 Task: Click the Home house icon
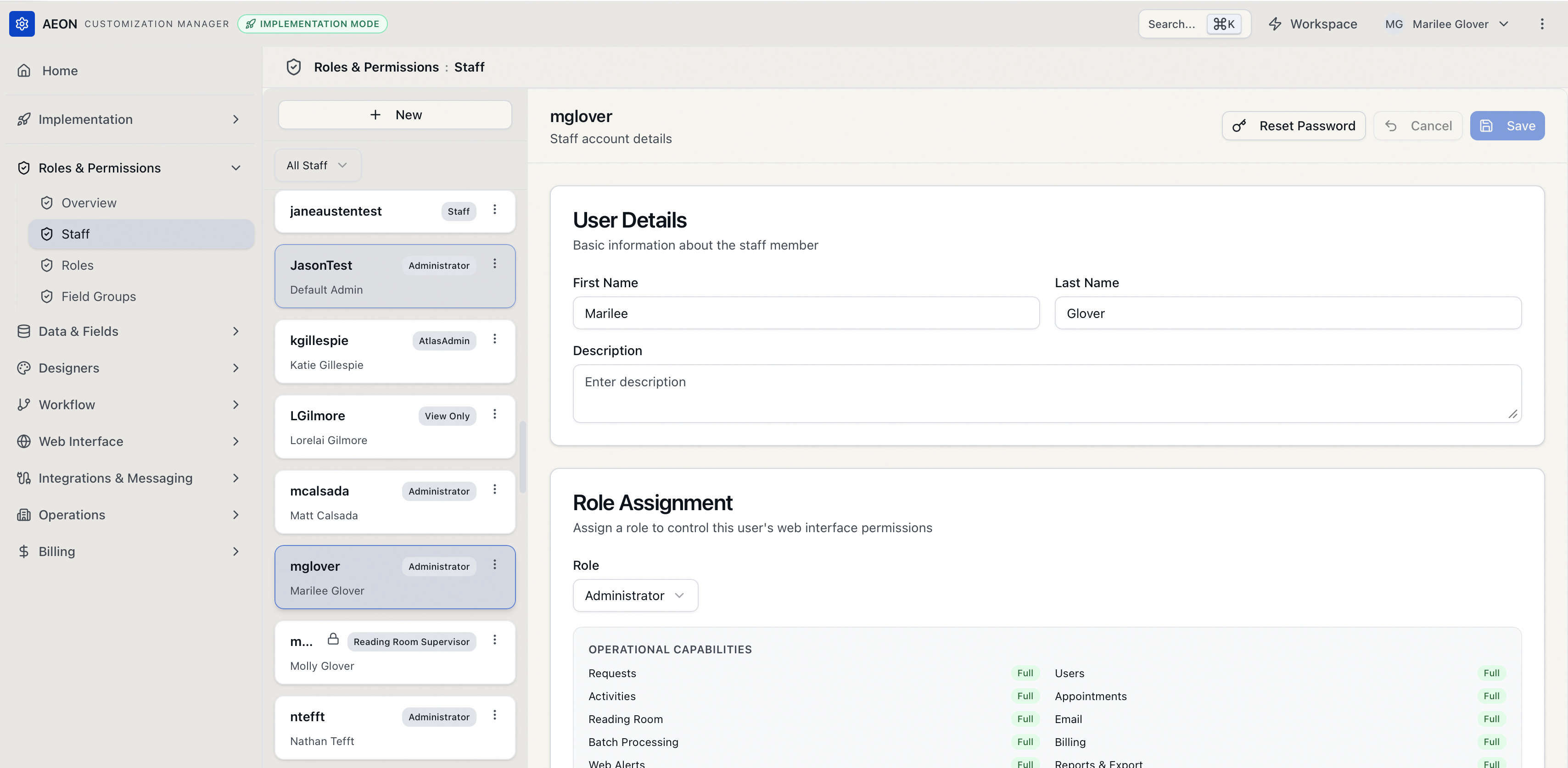pos(24,71)
